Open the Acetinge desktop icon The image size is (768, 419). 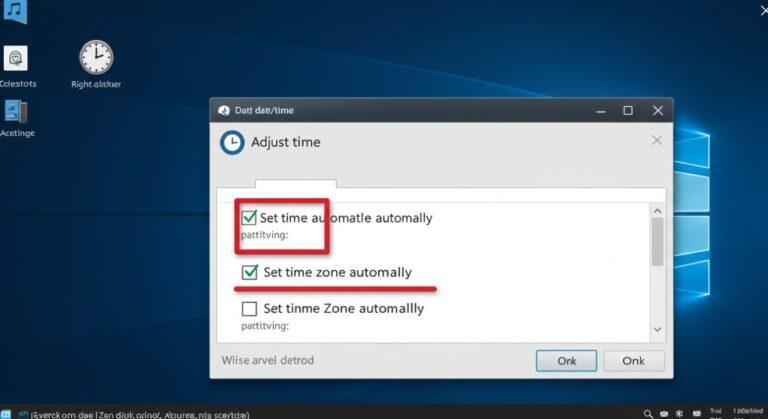(x=16, y=112)
